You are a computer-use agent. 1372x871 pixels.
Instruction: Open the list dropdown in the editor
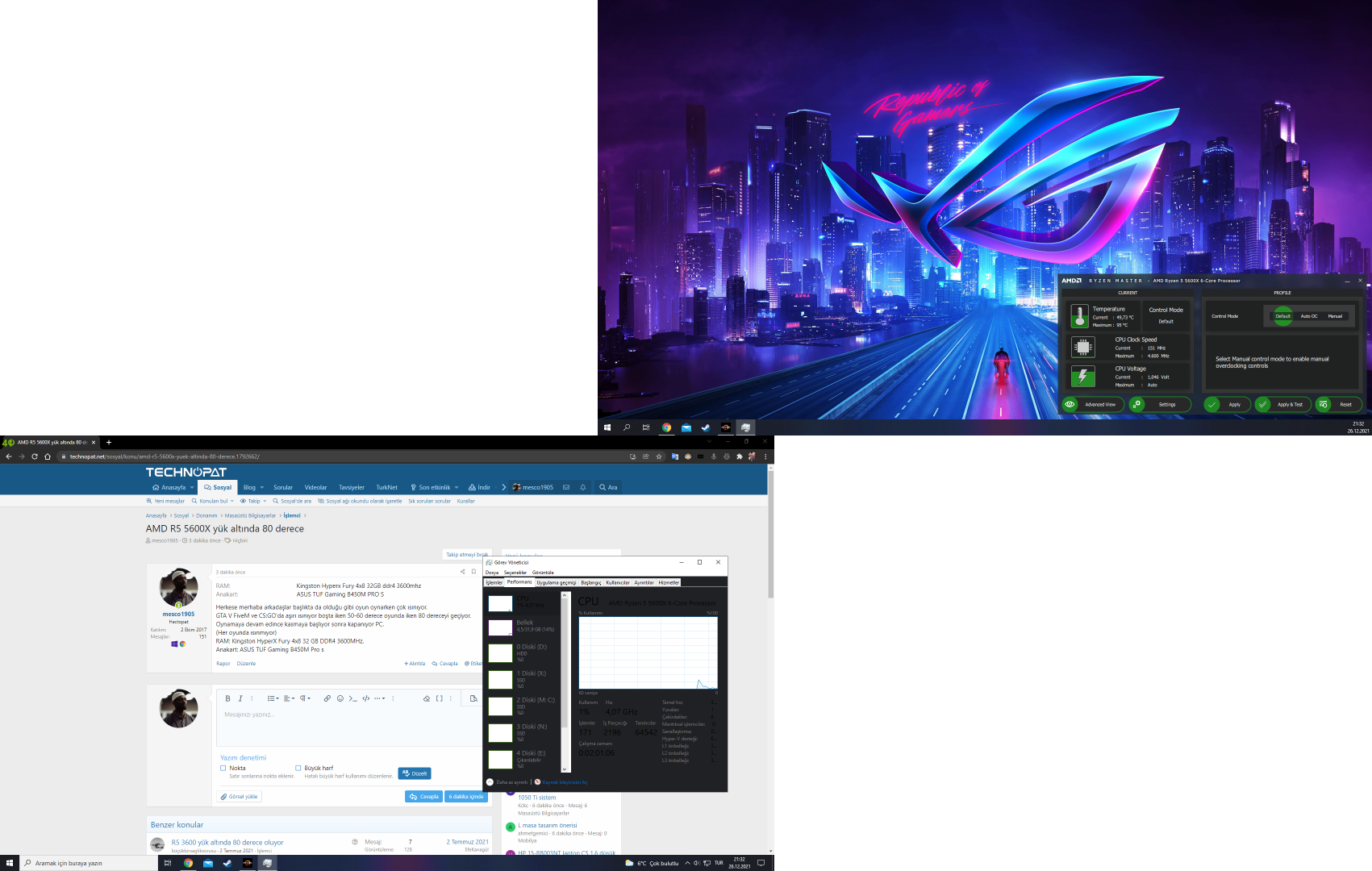click(273, 698)
